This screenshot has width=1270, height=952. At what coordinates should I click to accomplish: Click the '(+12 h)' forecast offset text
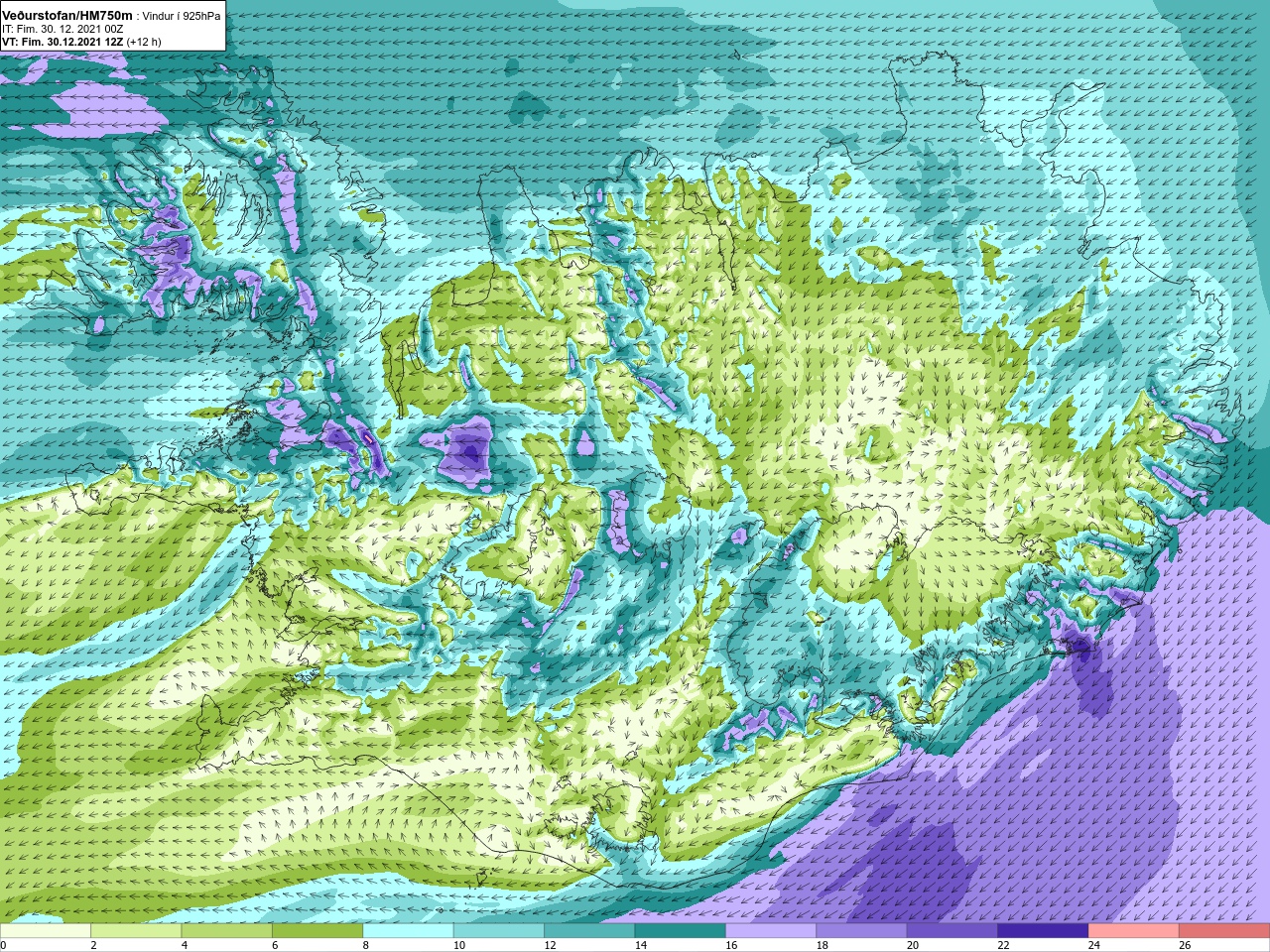pyautogui.click(x=144, y=43)
